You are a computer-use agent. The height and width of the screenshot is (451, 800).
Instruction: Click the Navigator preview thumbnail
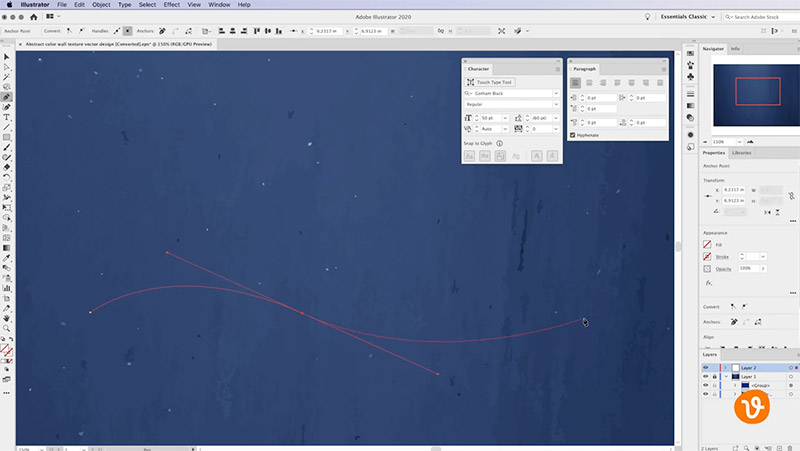[x=757, y=95]
